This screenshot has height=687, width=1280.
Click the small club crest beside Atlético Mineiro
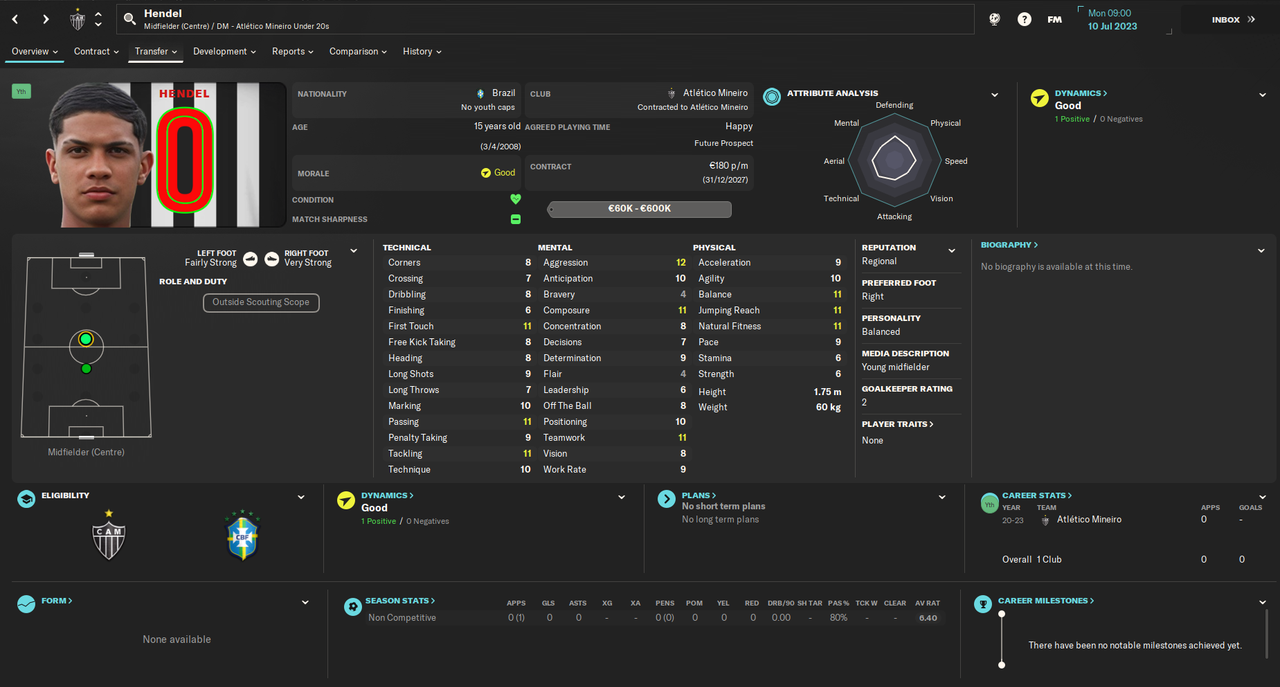coord(672,93)
